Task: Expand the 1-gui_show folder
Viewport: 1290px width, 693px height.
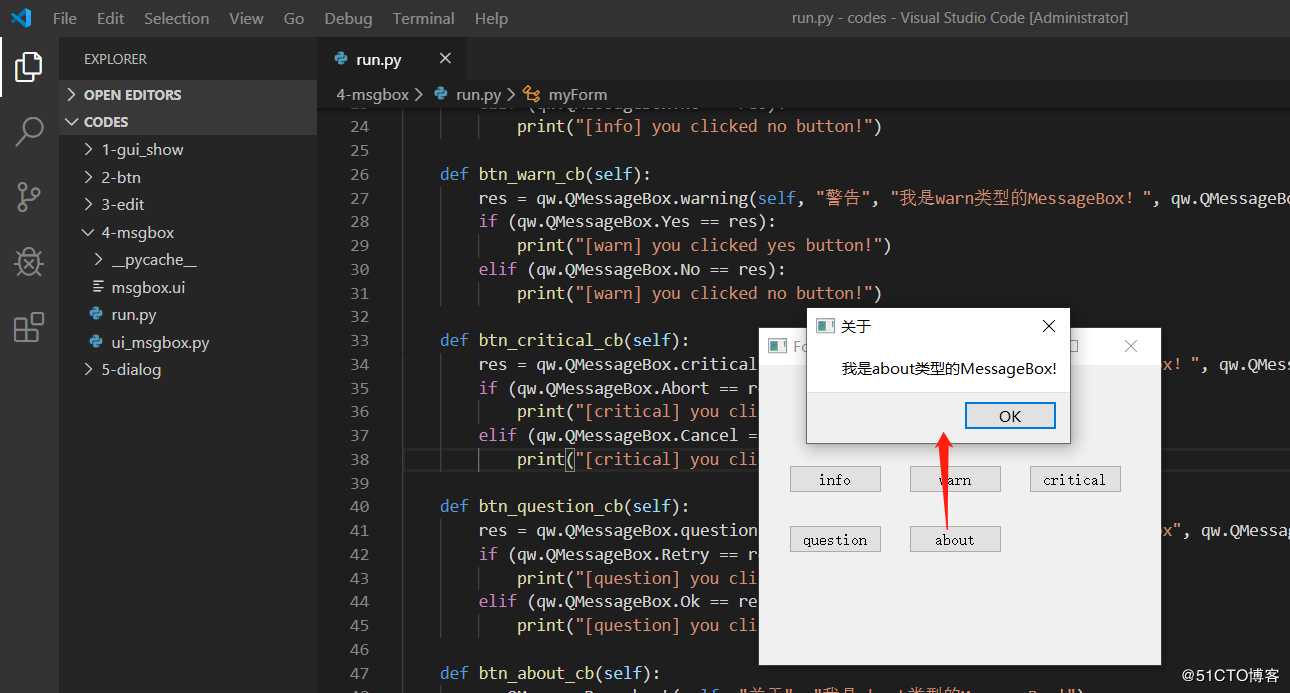Action: tap(188, 149)
